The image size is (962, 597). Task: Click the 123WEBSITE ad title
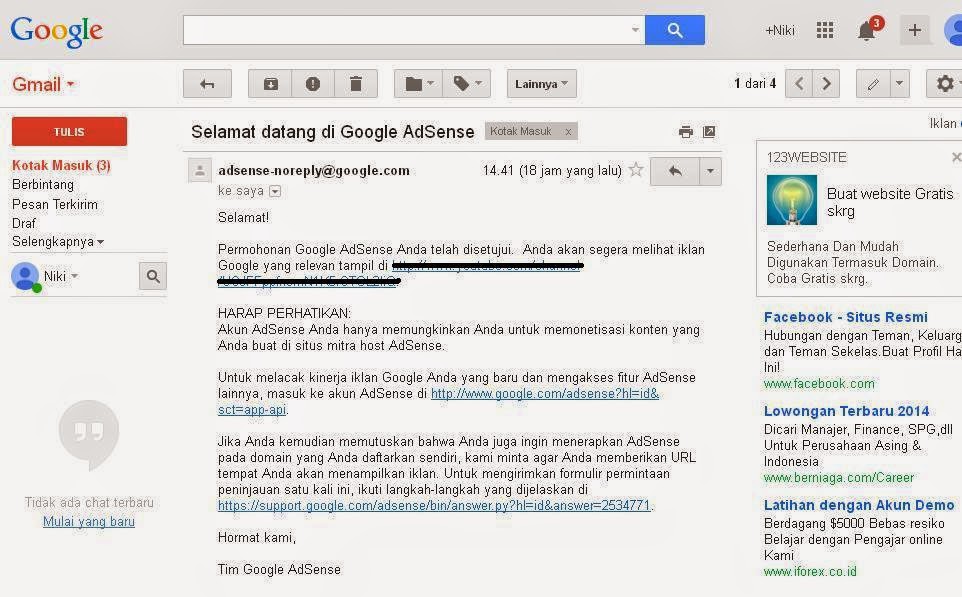(806, 158)
